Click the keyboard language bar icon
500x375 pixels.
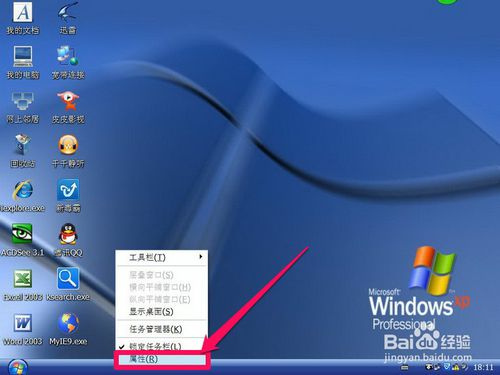(x=405, y=368)
